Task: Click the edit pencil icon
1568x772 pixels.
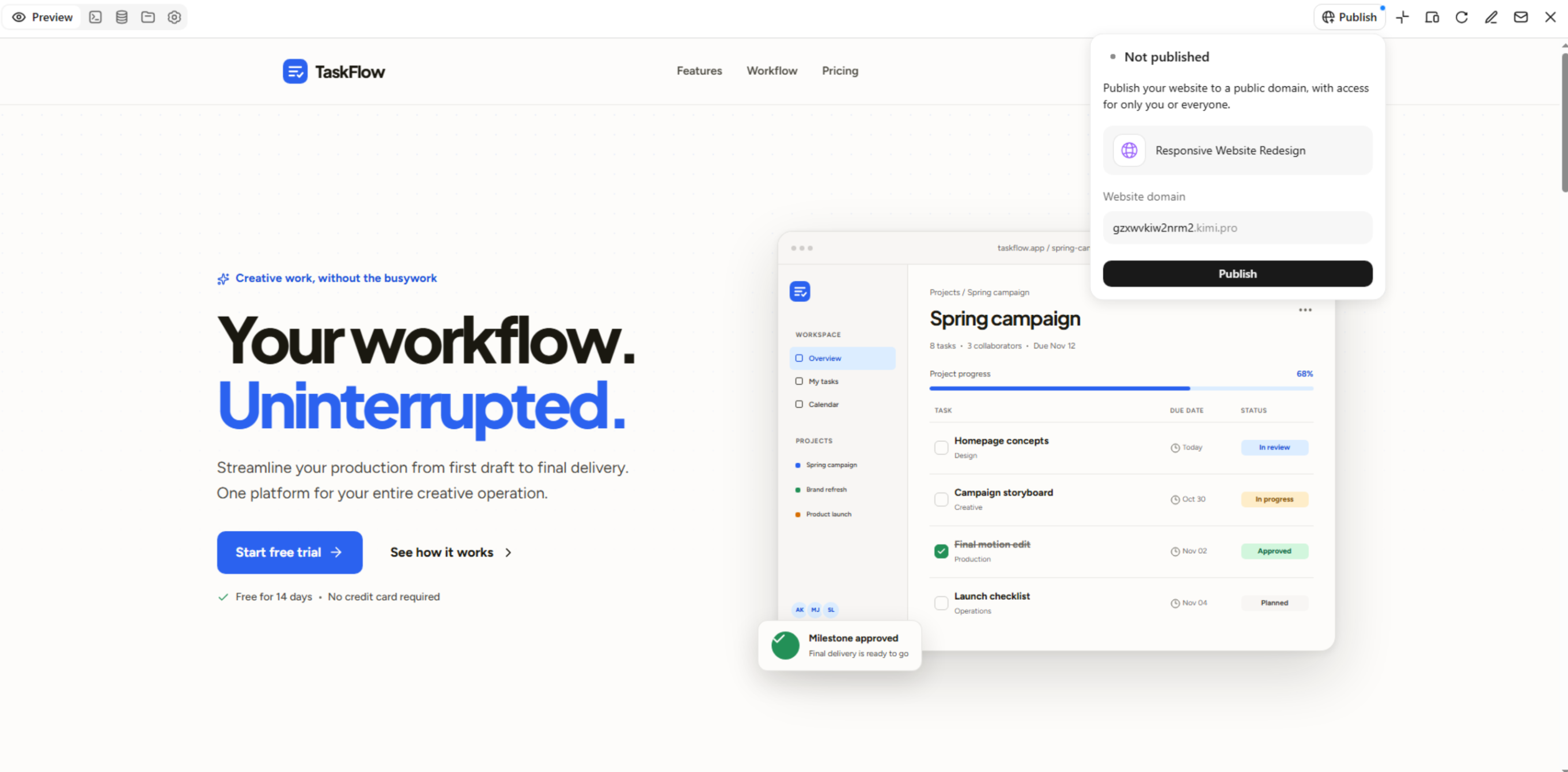Action: 1491,17
